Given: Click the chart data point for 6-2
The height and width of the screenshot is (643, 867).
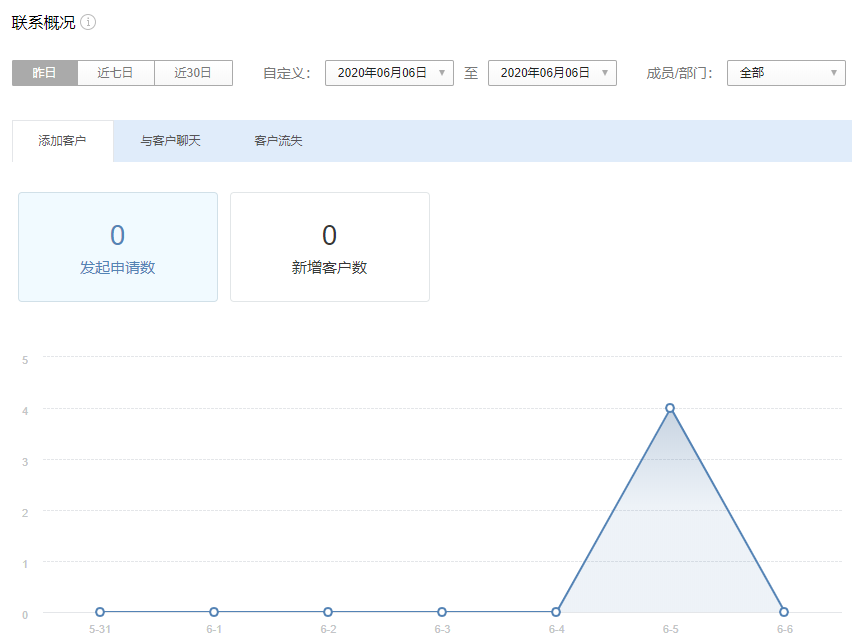Looking at the screenshot, I should (x=328, y=612).
